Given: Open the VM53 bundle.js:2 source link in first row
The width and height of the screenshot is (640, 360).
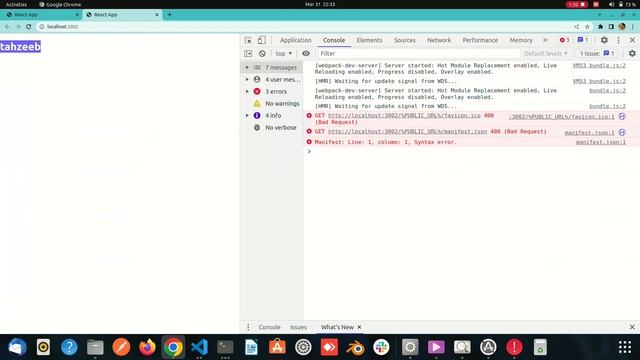Looking at the screenshot, I should pos(599,65).
